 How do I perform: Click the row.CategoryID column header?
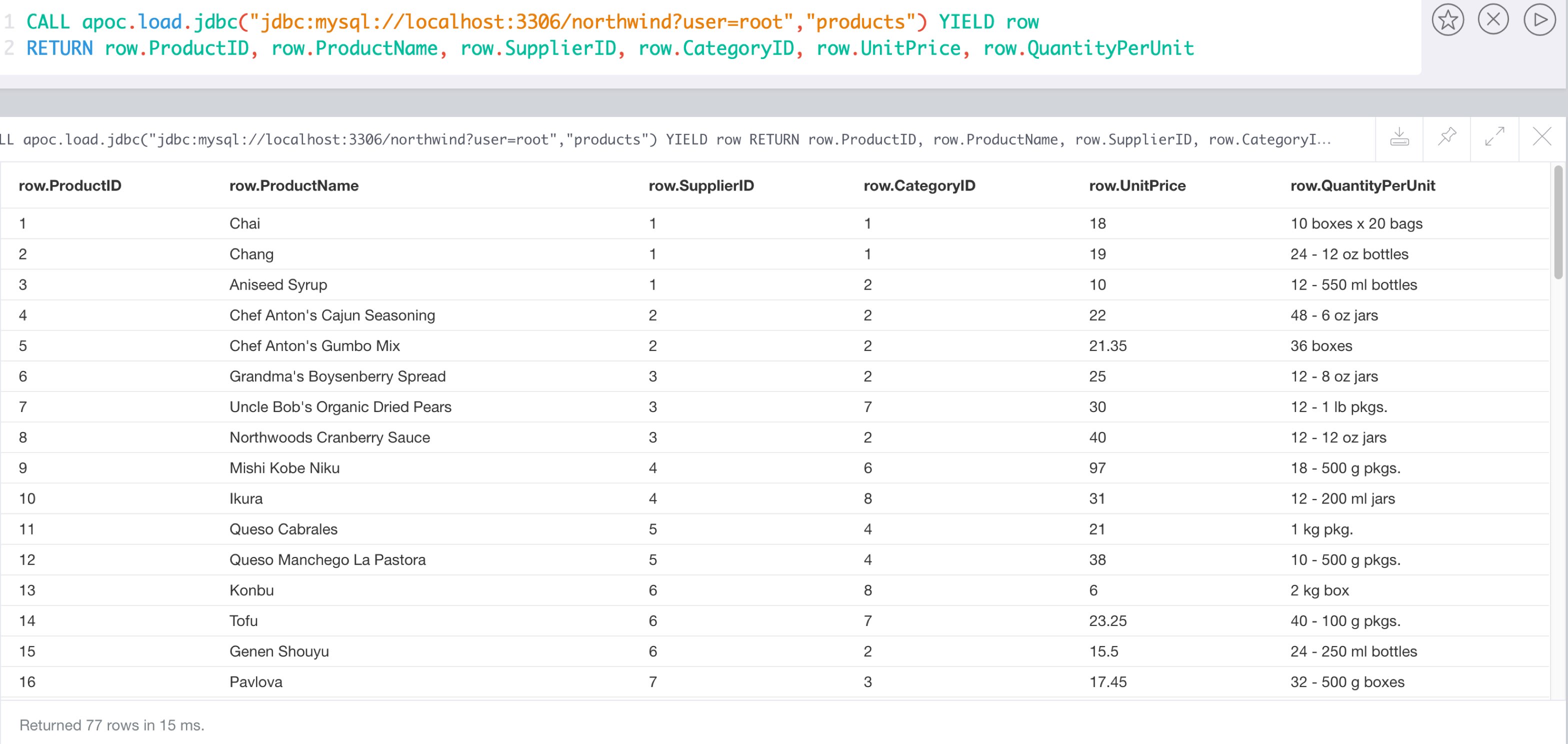tap(918, 185)
